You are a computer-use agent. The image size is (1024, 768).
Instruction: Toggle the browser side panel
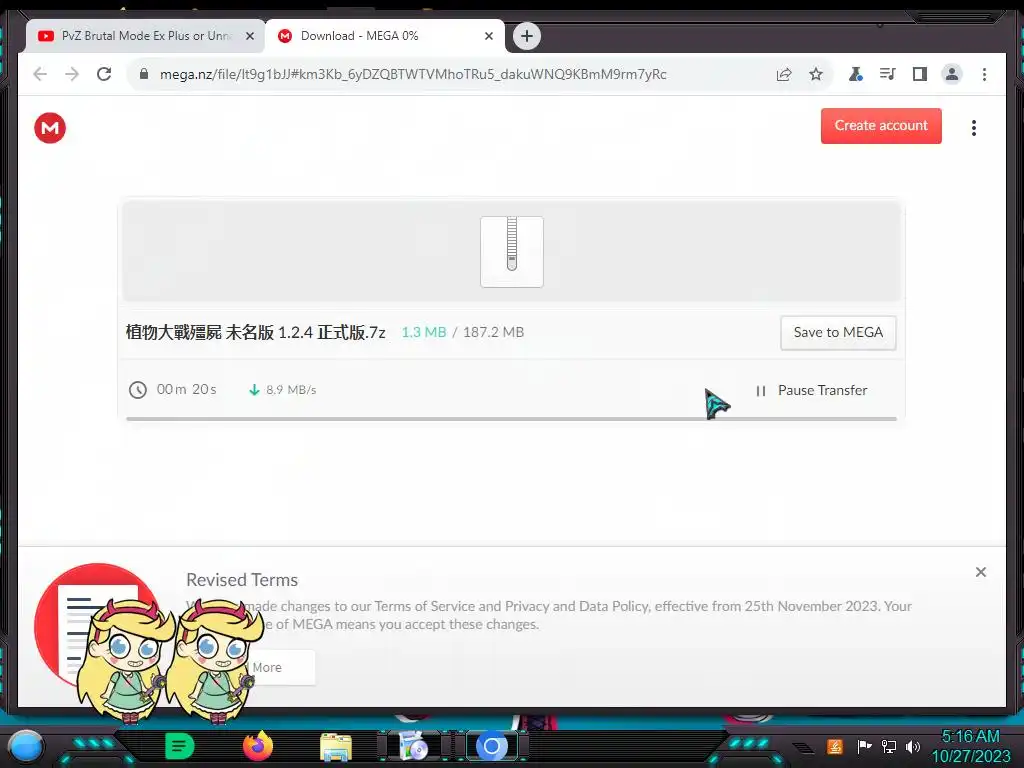(920, 74)
